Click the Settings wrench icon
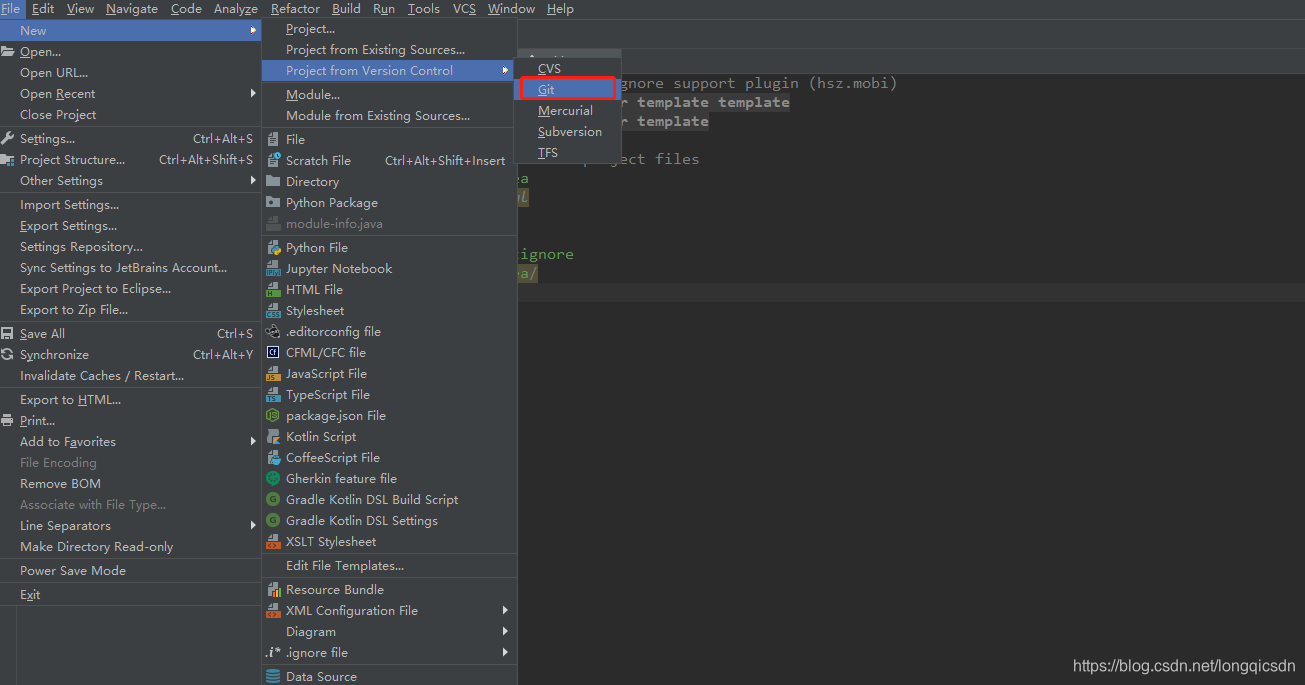The width and height of the screenshot is (1305, 685). [x=8, y=139]
